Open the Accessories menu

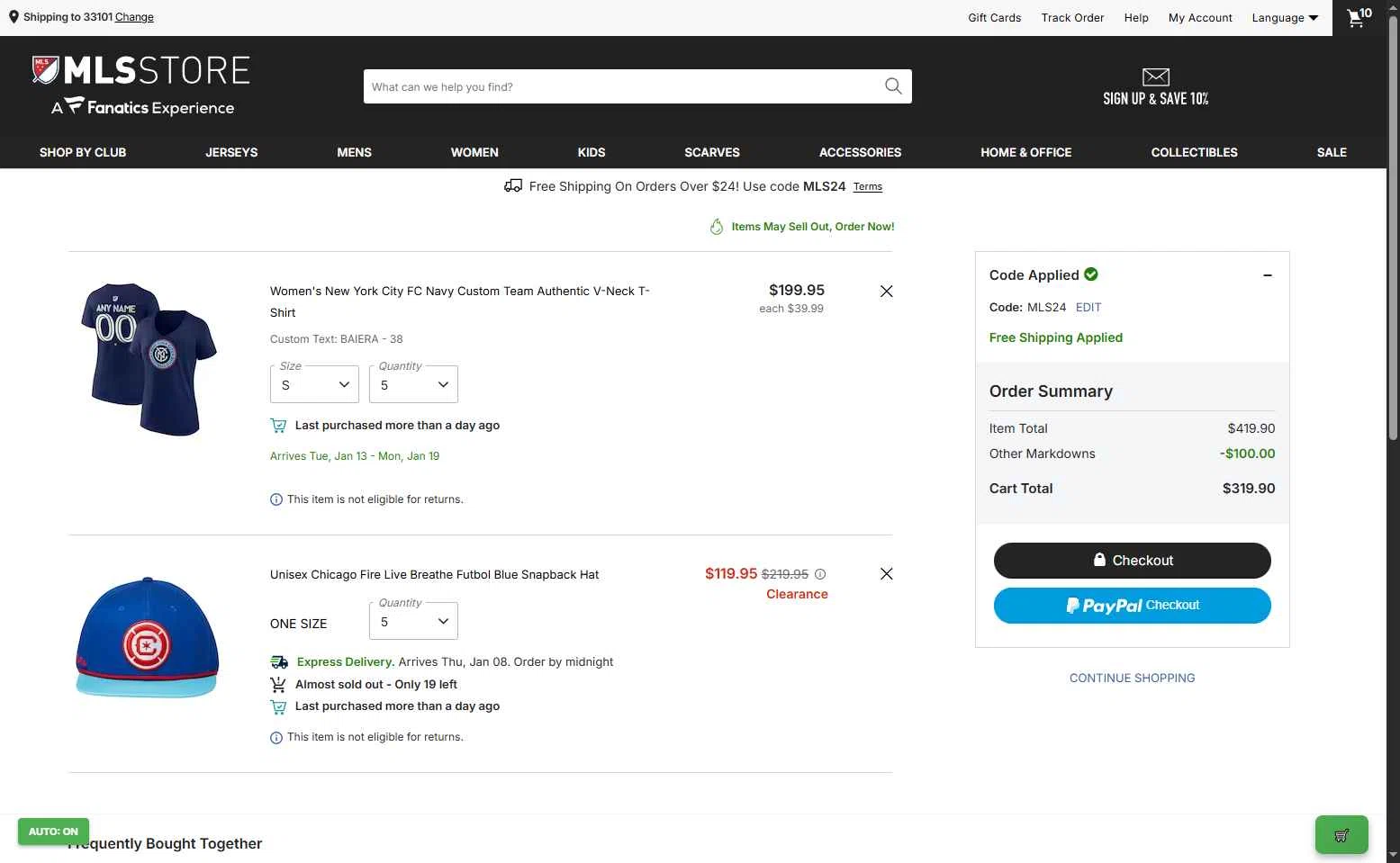(x=860, y=152)
